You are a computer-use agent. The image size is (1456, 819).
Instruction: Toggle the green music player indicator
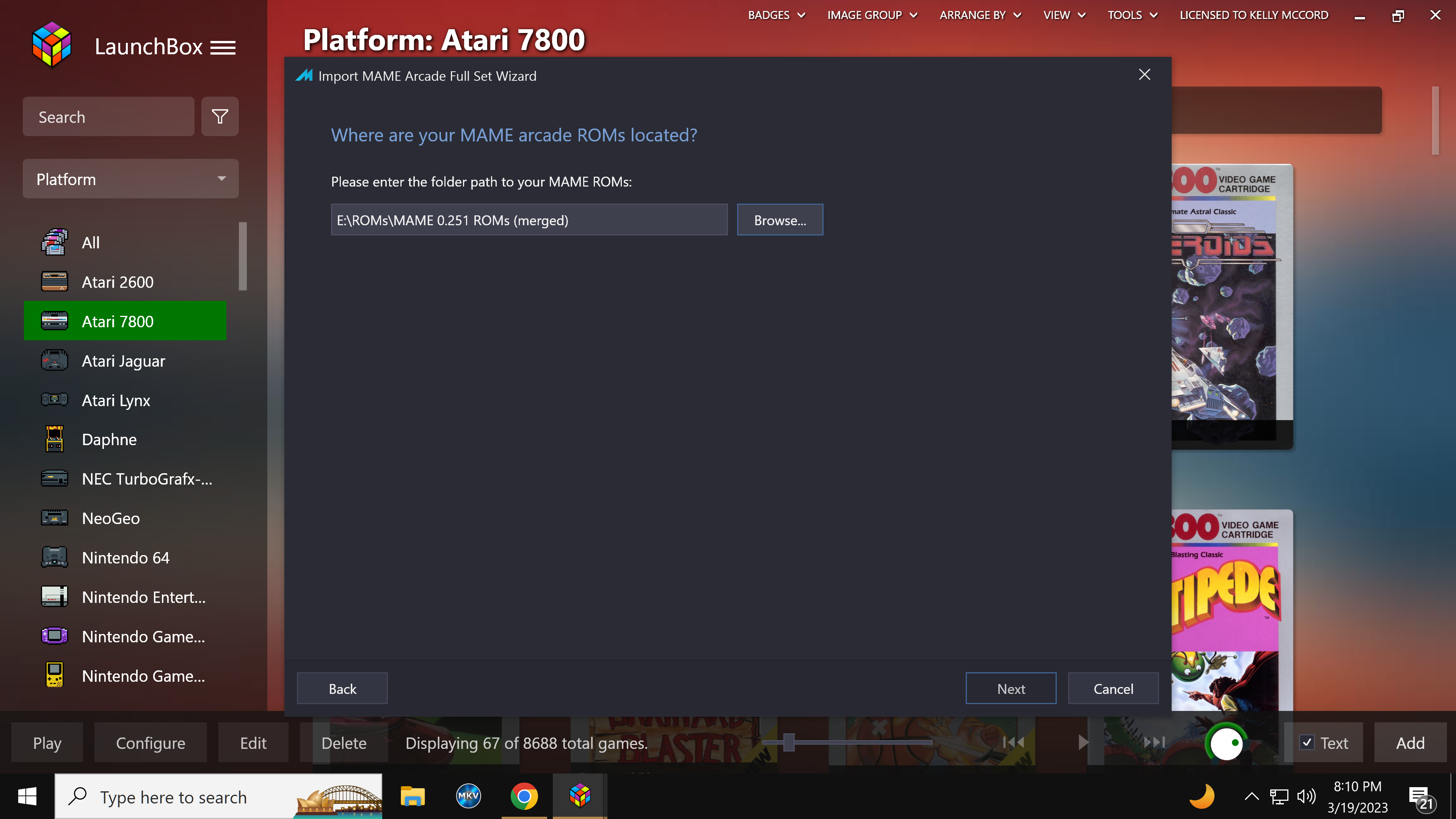[x=1226, y=743]
